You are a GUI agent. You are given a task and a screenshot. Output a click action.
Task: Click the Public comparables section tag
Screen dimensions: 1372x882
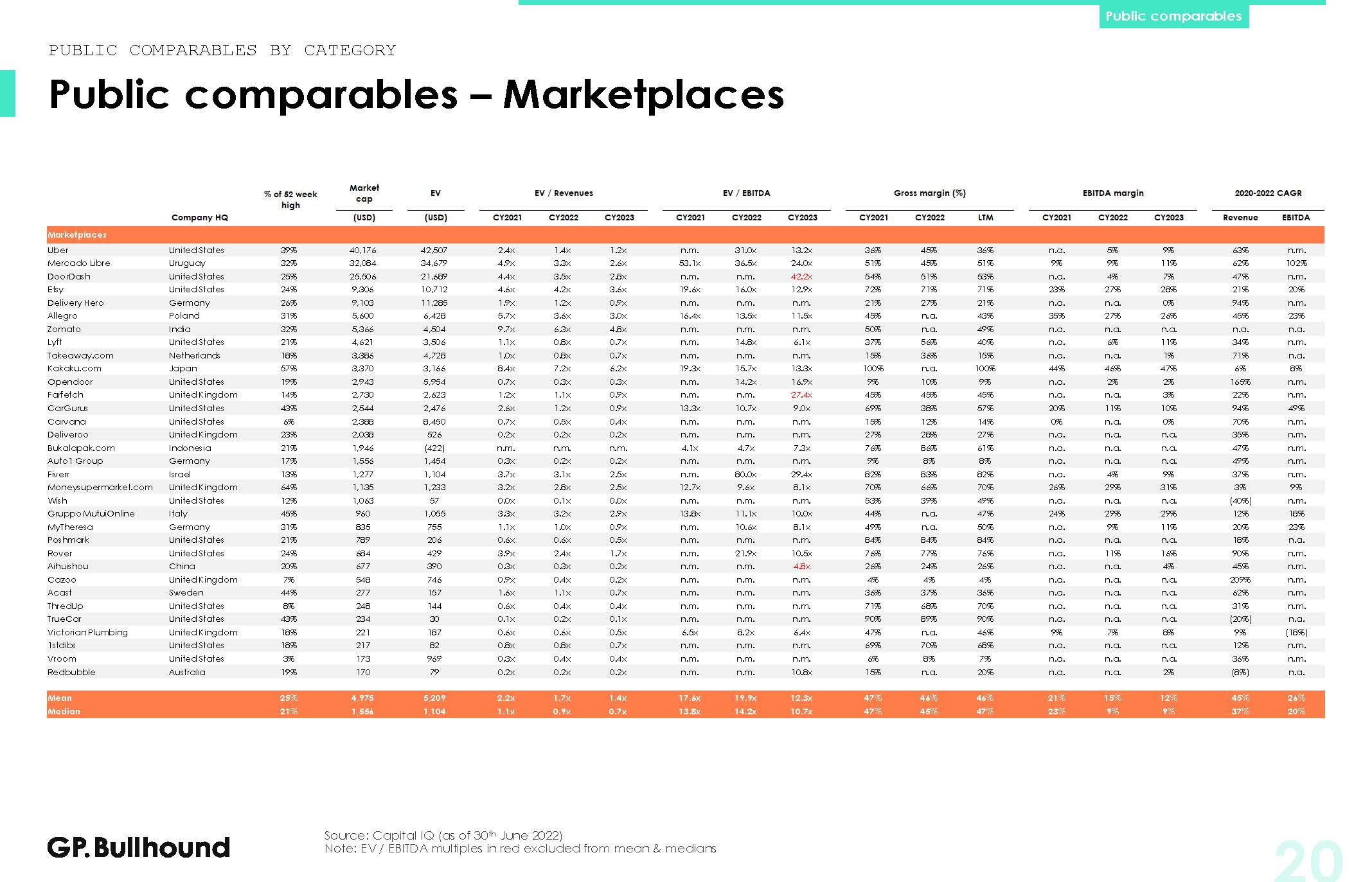[1173, 16]
